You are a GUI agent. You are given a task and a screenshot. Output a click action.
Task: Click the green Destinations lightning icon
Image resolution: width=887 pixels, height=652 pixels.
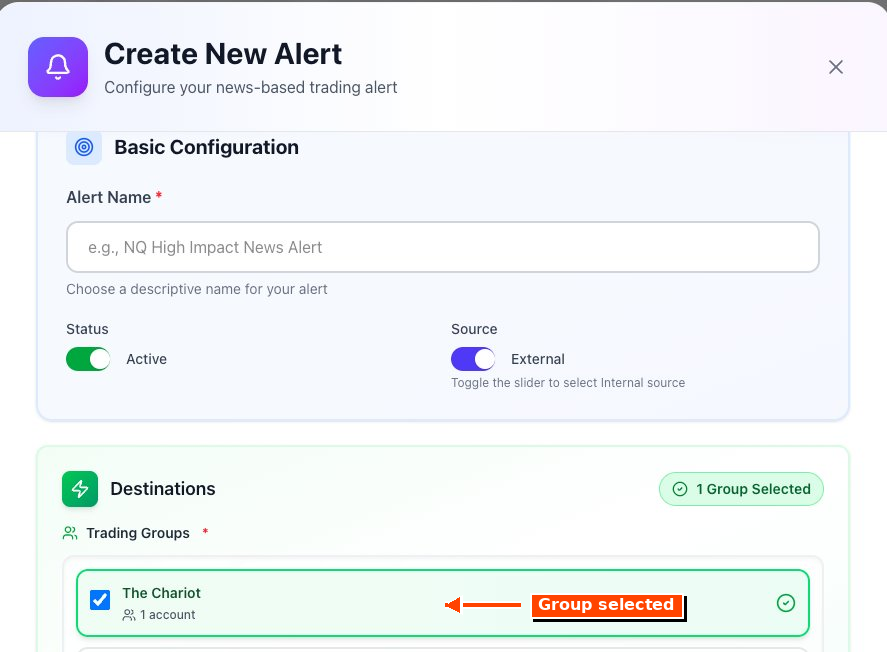[80, 489]
